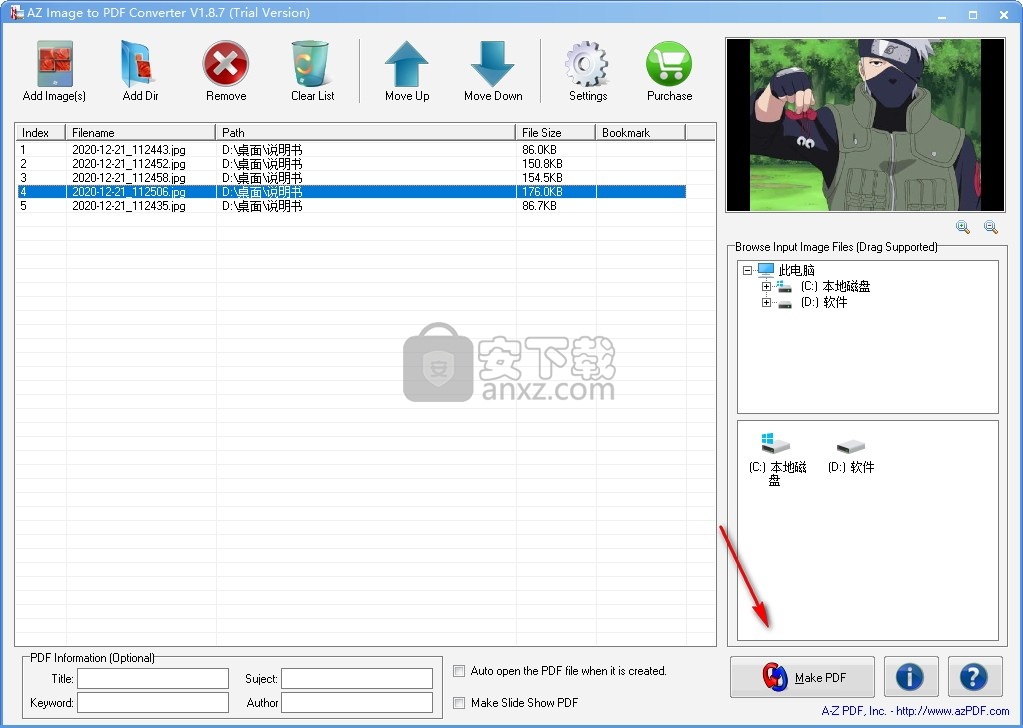Screen dimensions: 1023x728
Task: Select row 2020-12-21_112443.jpg
Action: click(351, 149)
